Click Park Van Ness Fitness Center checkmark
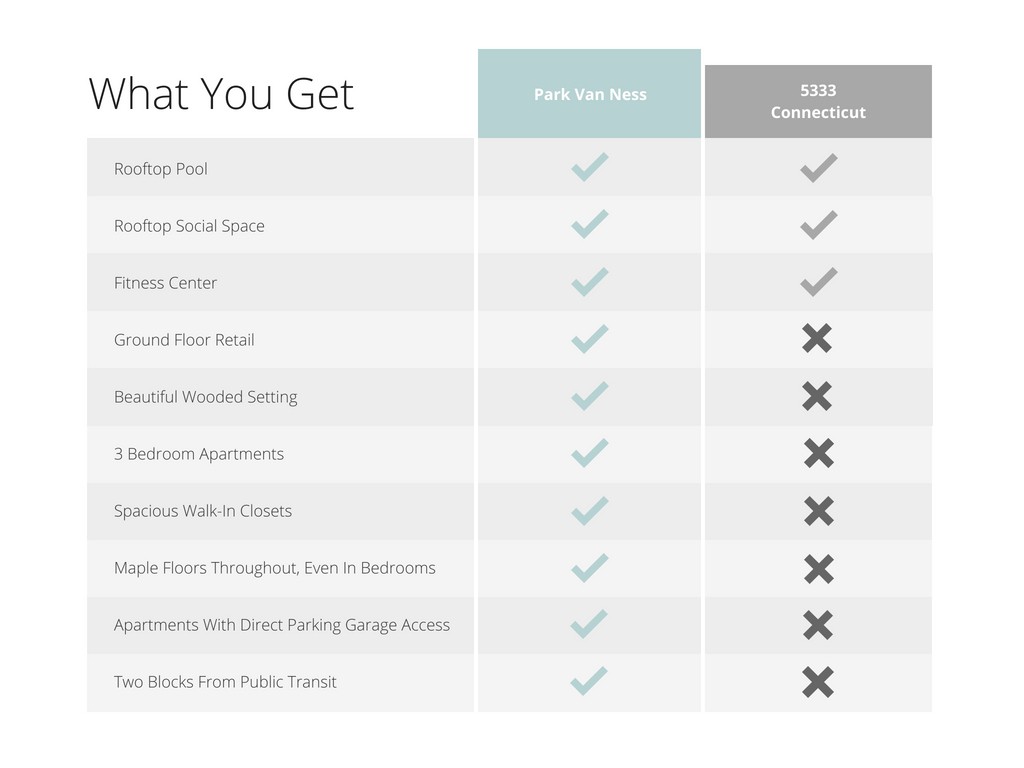This screenshot has height=768, width=1024. coord(590,281)
